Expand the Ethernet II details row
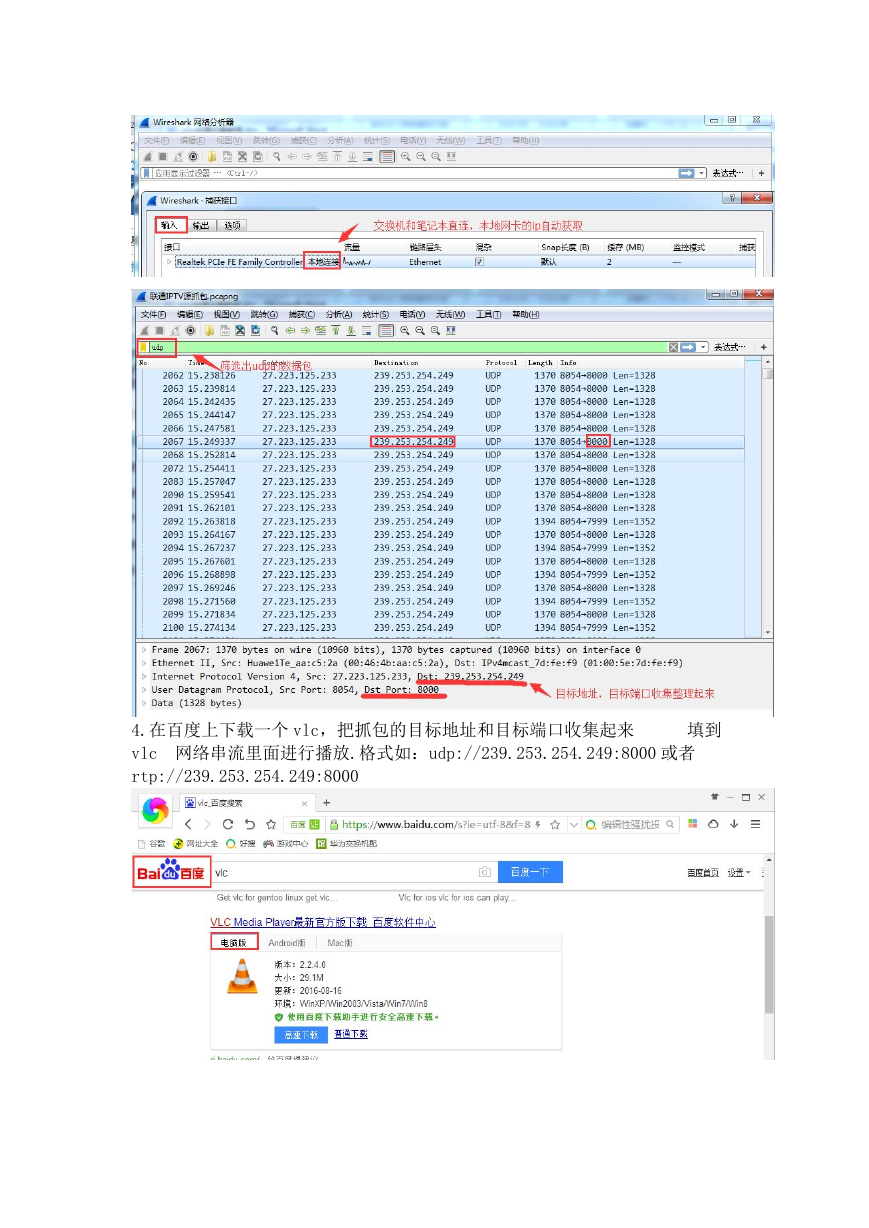The width and height of the screenshot is (869, 1228). pyautogui.click(x=144, y=663)
